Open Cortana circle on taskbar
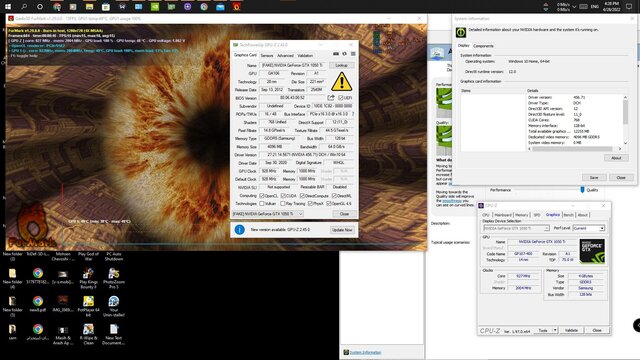 [40, 7]
